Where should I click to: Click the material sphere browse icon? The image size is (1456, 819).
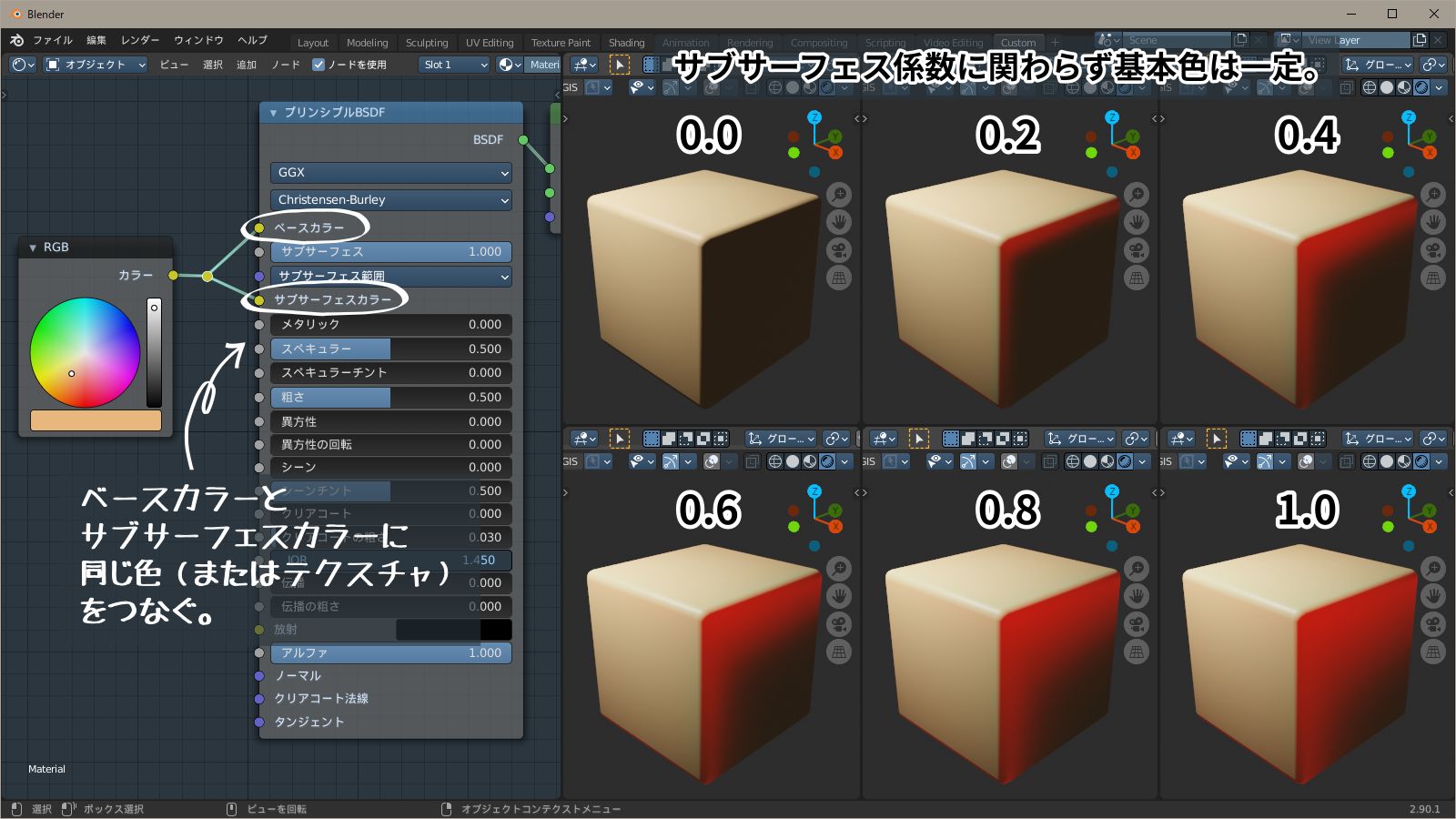coord(510,65)
